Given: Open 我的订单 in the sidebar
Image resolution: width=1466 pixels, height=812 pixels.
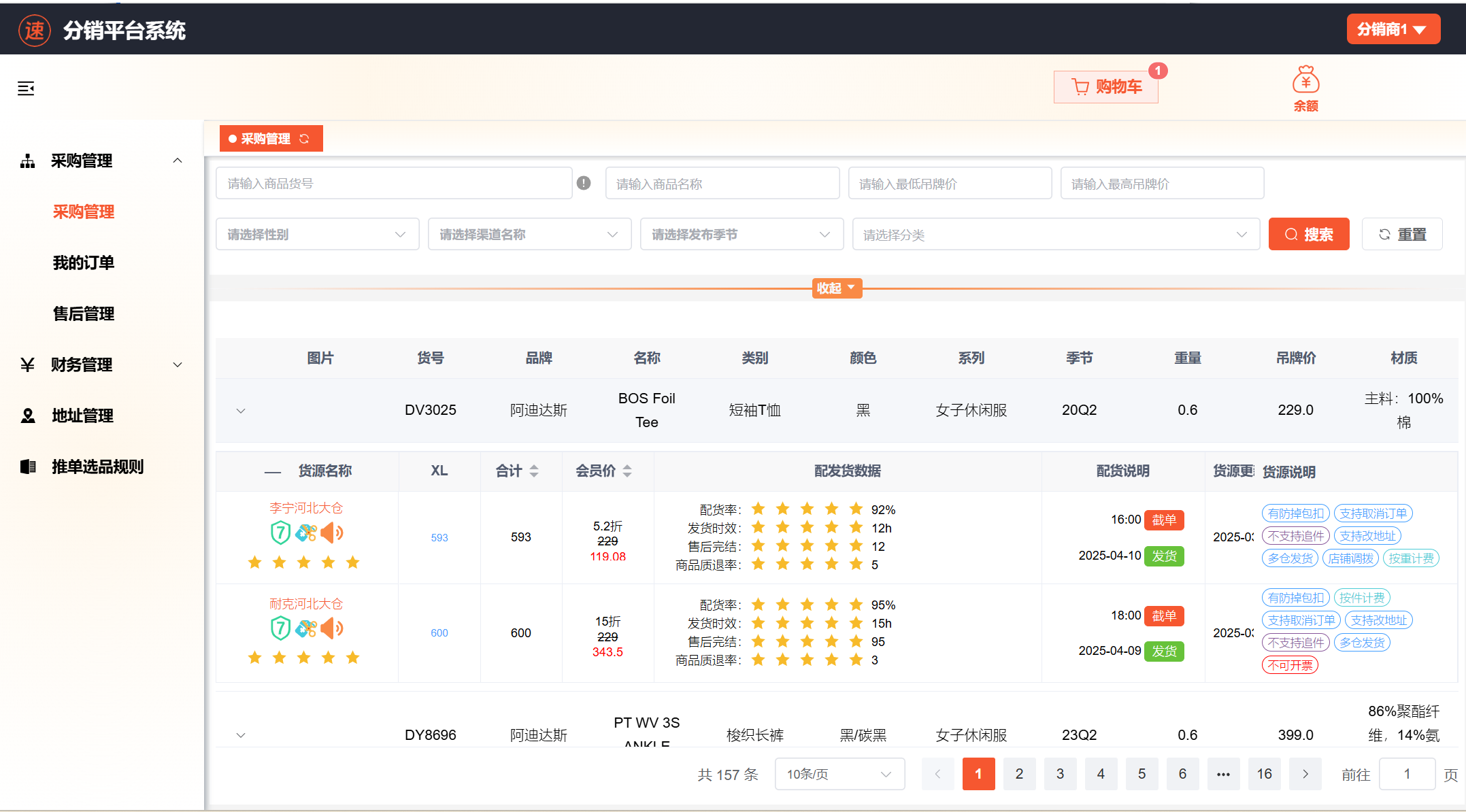Looking at the screenshot, I should (84, 263).
